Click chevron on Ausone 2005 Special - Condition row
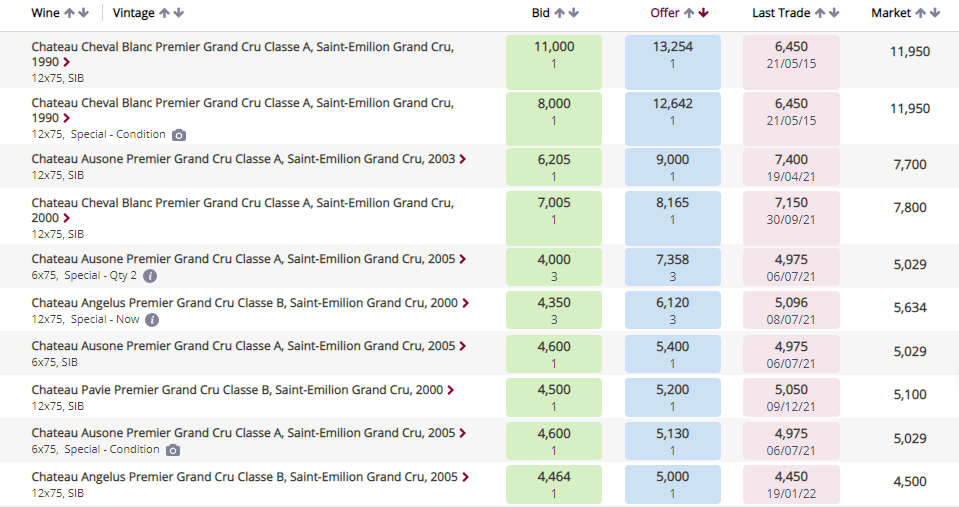 click(x=463, y=434)
